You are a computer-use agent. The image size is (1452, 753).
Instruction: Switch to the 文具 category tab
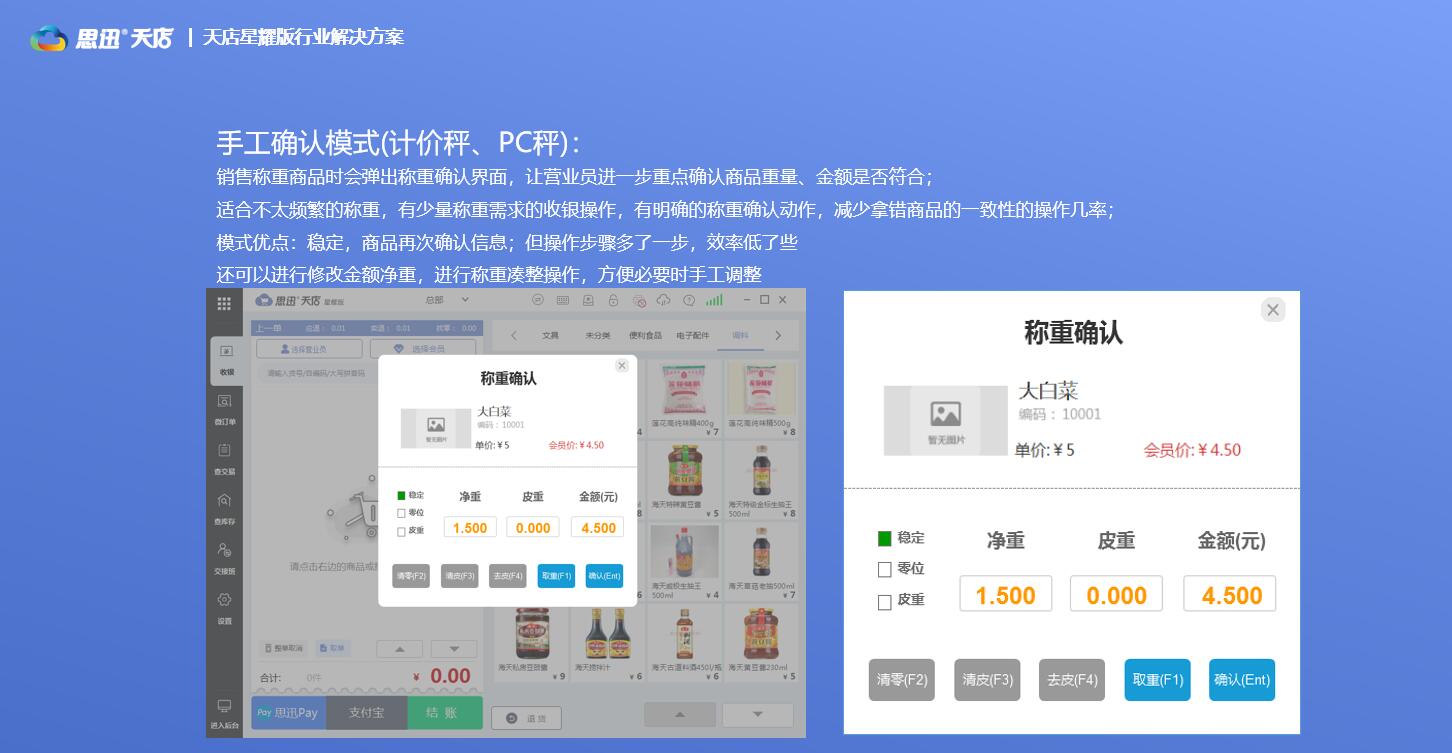coord(550,336)
